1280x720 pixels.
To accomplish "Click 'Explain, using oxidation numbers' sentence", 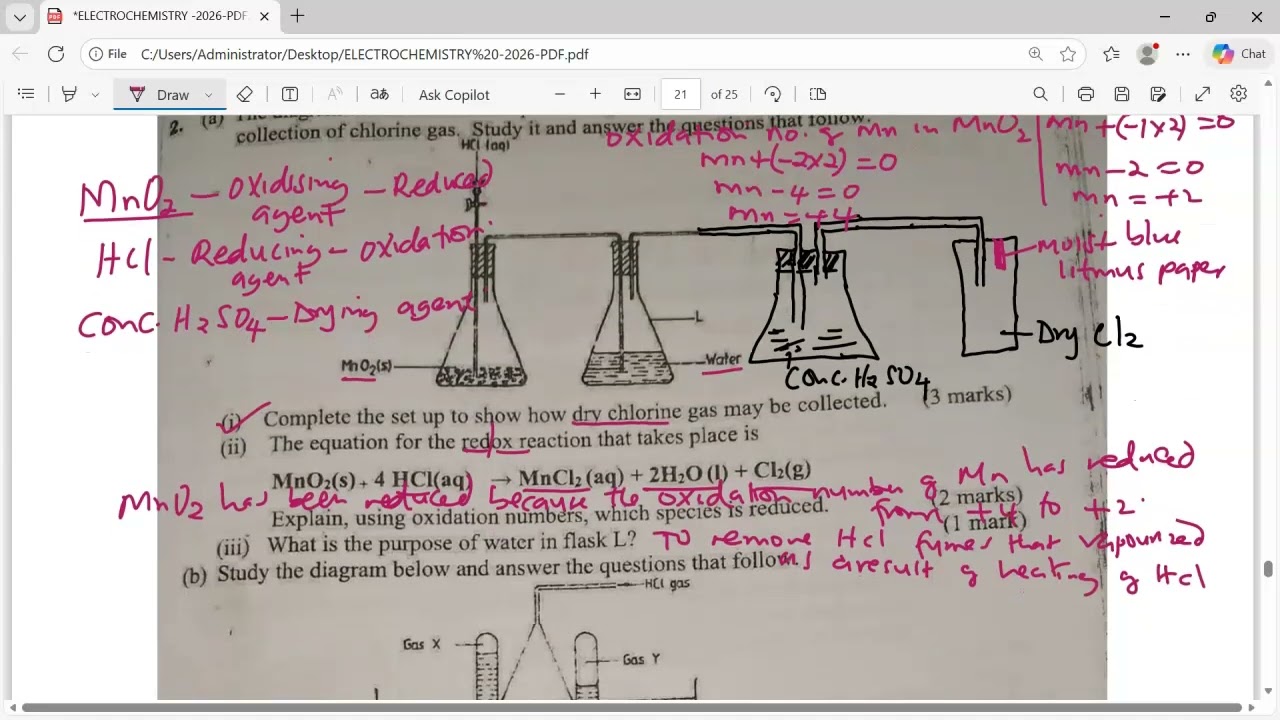I will point(550,513).
